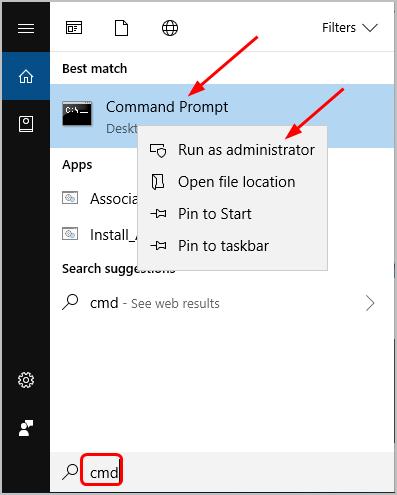The width and height of the screenshot is (397, 495).
Task: Expand cmd web results chevron
Action: (x=370, y=303)
